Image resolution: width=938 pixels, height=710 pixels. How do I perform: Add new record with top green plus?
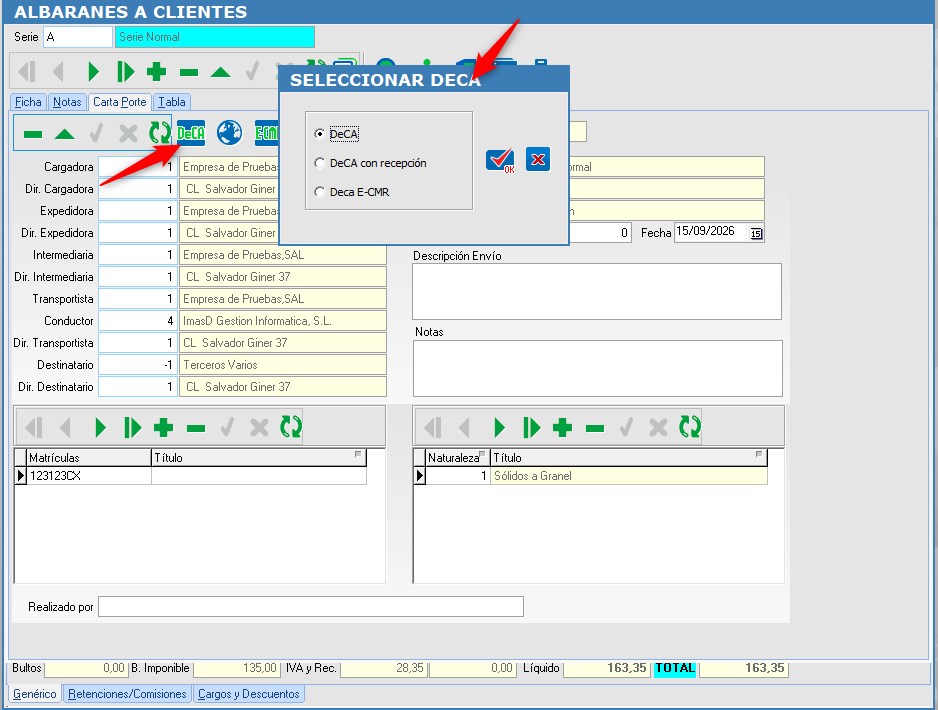(x=156, y=72)
